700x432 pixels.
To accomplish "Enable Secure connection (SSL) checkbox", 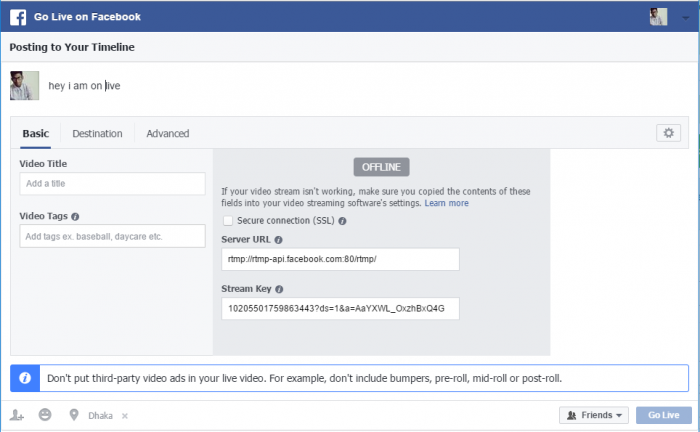I will tap(228, 221).
